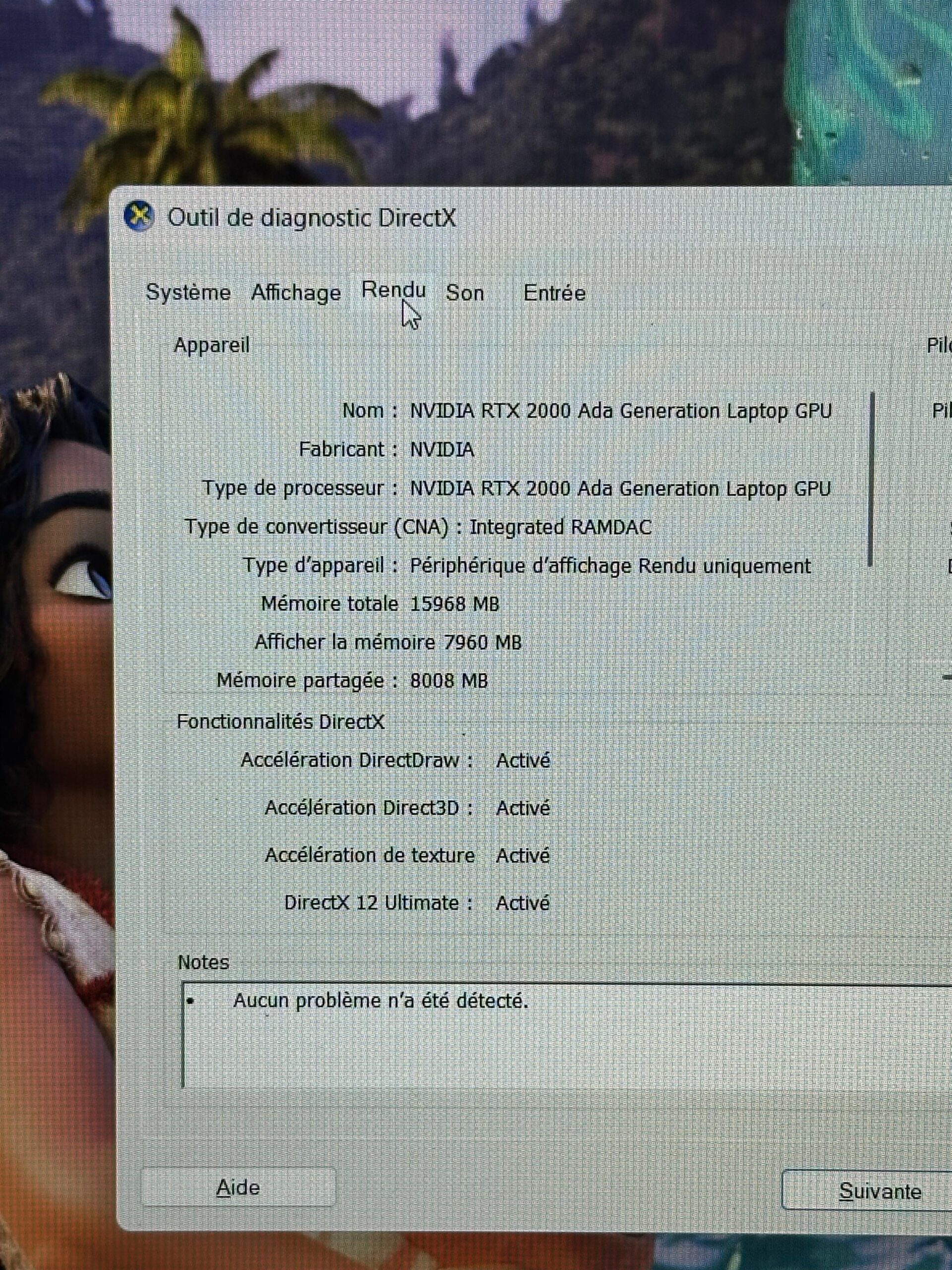Click the 'Type d'appareil :' label
The height and width of the screenshot is (1270, 952).
[321, 566]
